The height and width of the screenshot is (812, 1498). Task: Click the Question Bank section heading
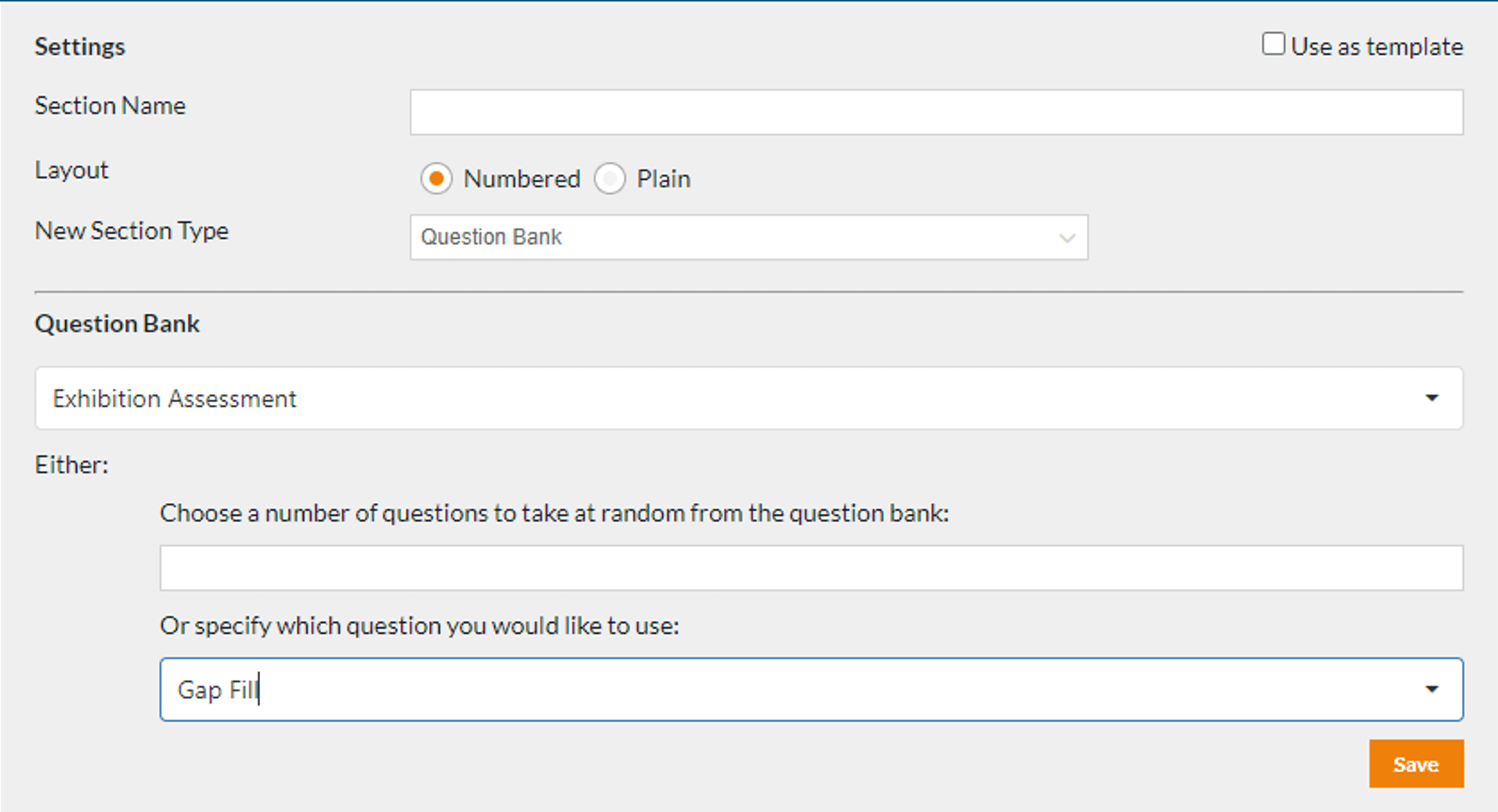pos(117,323)
